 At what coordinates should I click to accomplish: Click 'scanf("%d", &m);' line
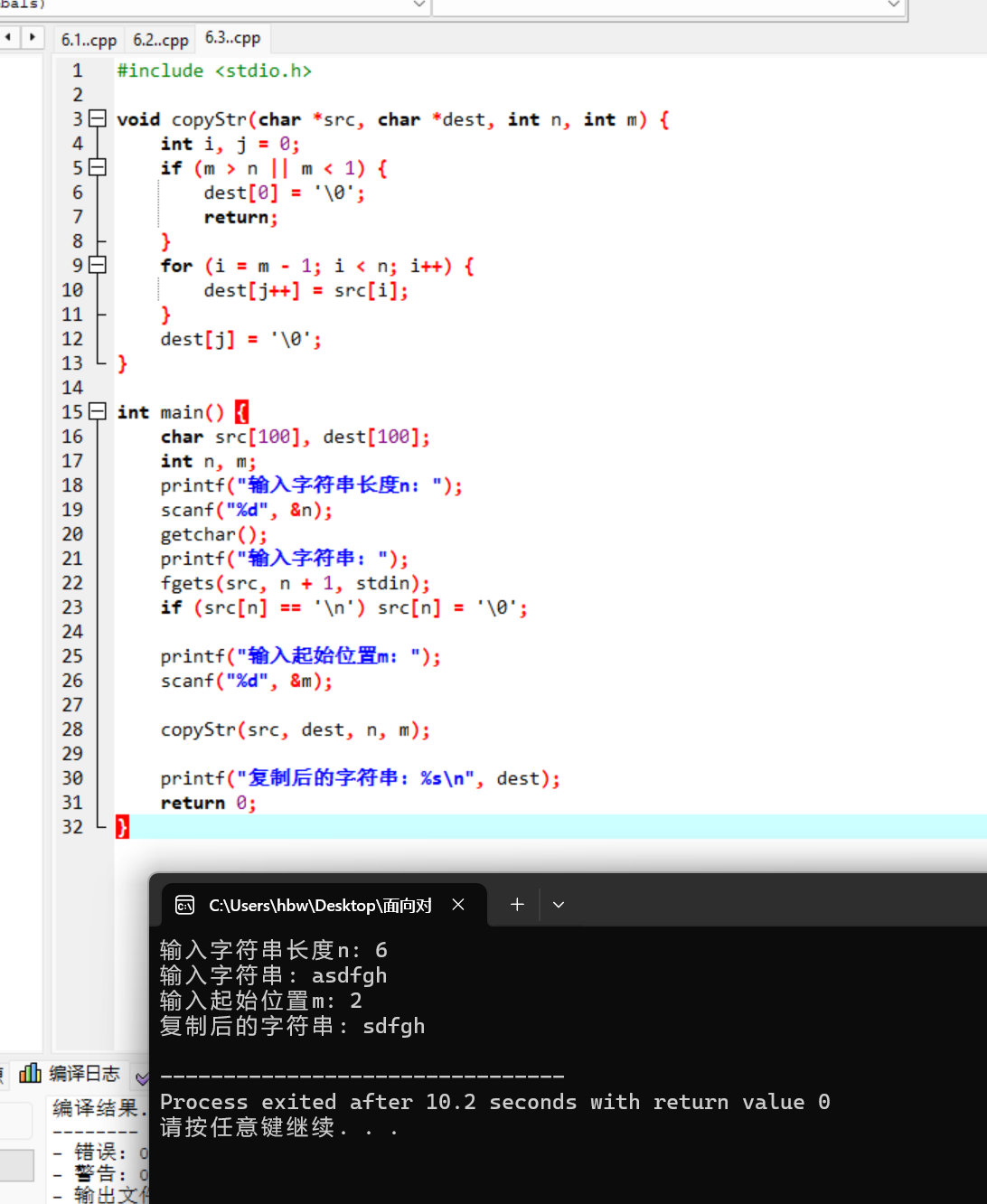point(246,681)
